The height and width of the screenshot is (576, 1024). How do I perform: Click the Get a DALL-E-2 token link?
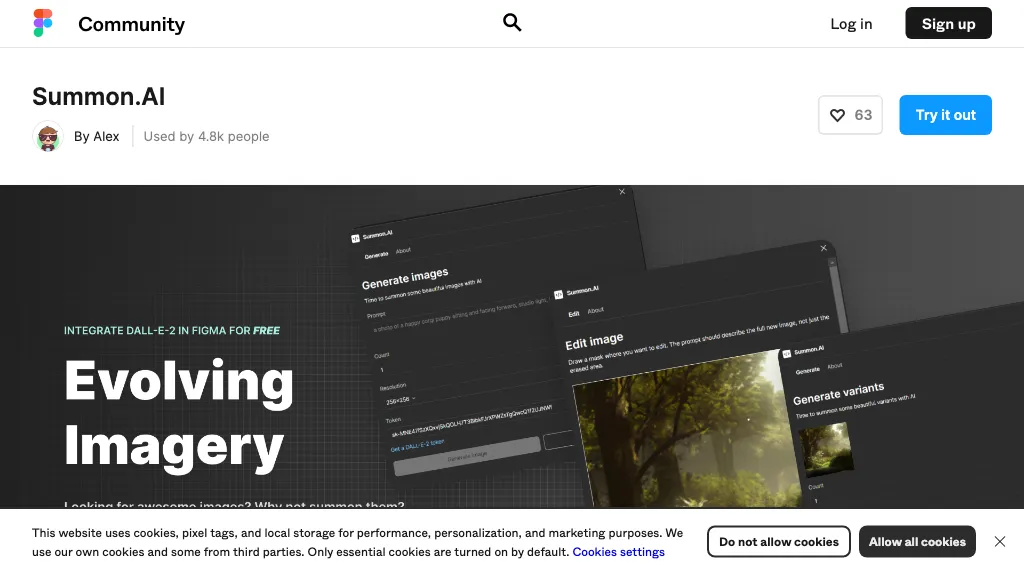tap(417, 447)
